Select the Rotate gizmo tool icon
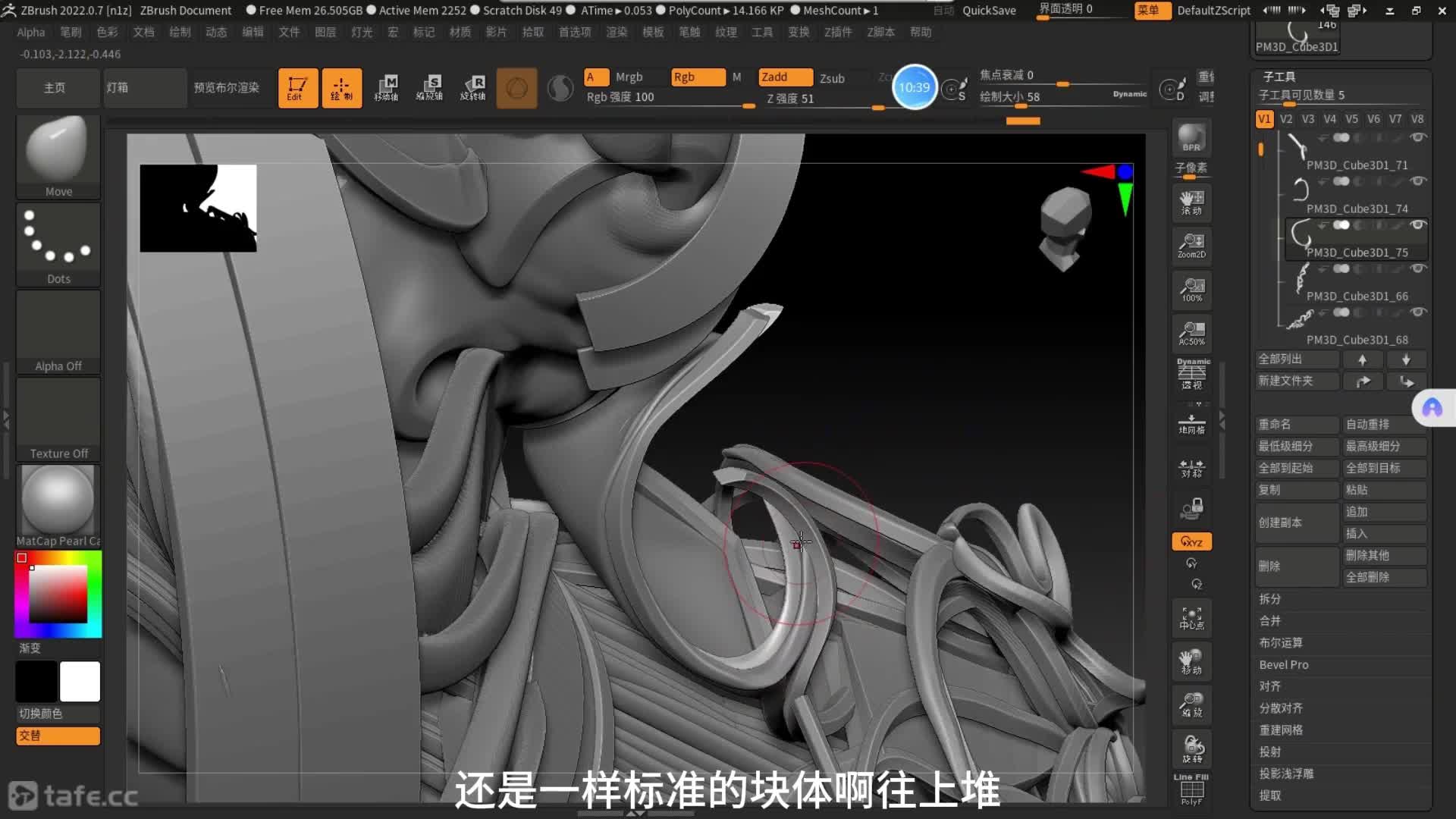Viewport: 1456px width, 819px height. pyautogui.click(x=473, y=88)
